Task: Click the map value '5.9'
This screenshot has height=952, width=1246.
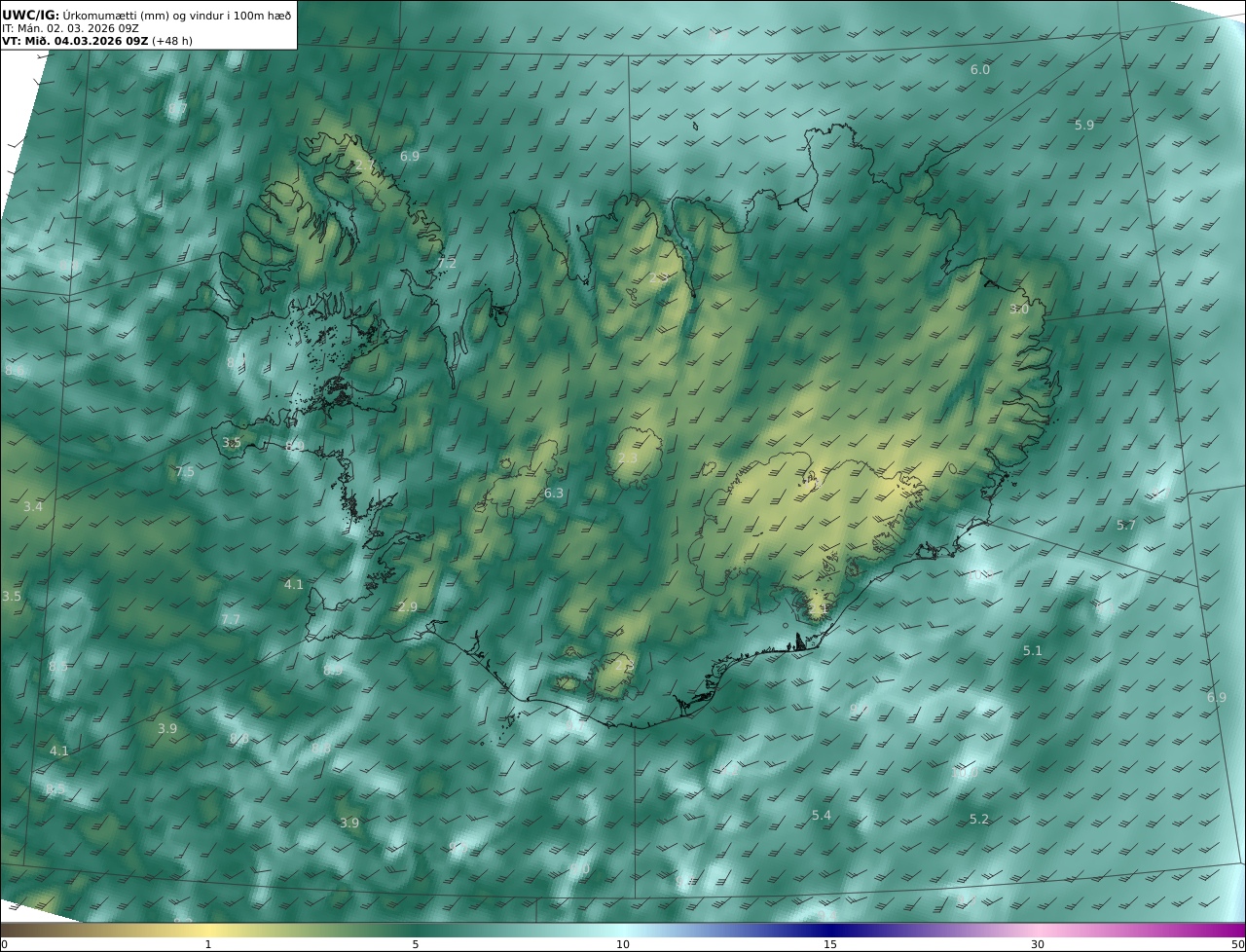Action: point(1084,126)
